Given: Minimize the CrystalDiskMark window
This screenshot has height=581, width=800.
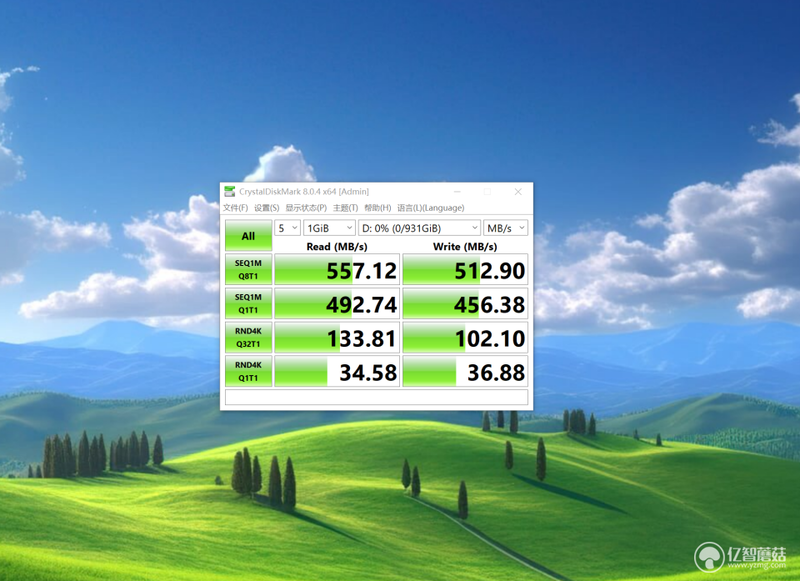Looking at the screenshot, I should point(457,192).
